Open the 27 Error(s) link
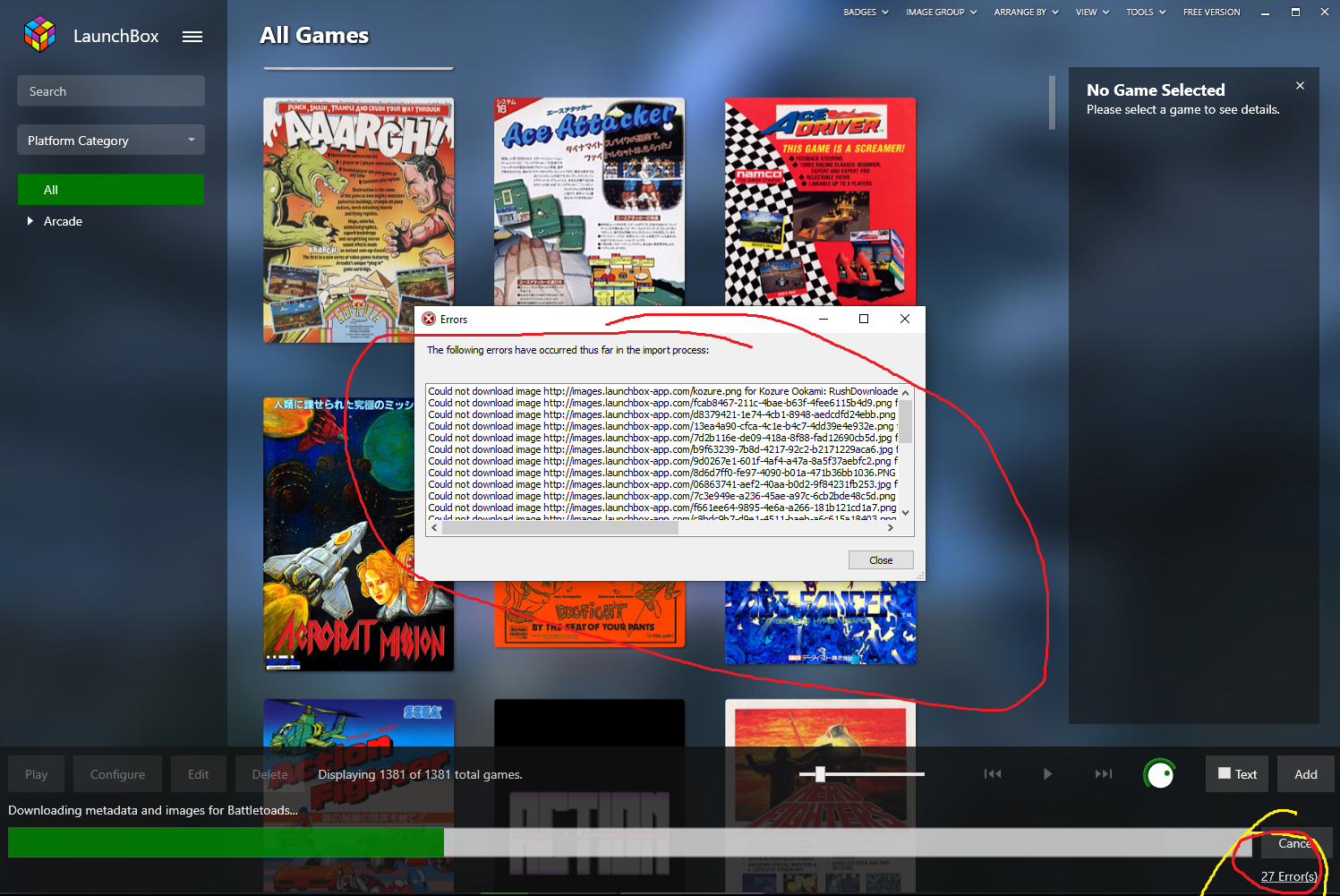The image size is (1340, 896). pos(1289,876)
